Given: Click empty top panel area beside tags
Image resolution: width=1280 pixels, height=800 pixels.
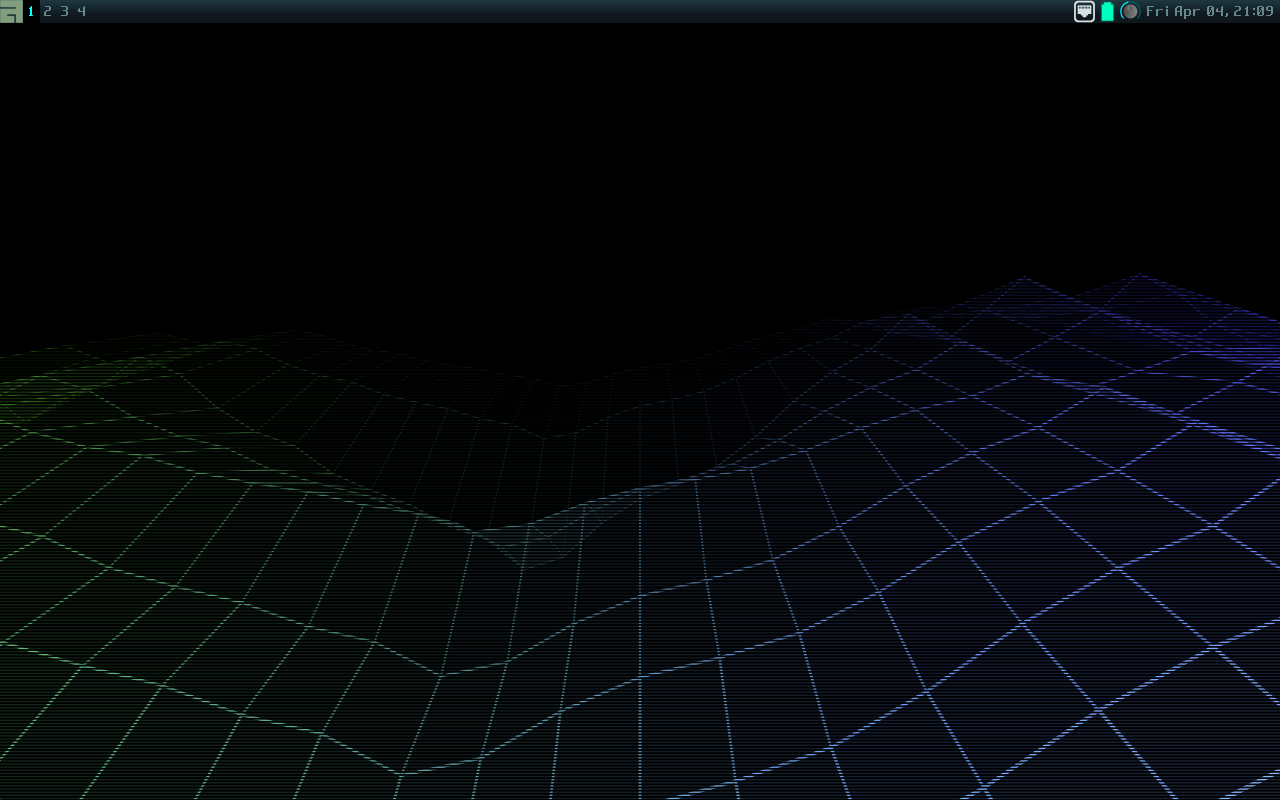Looking at the screenshot, I should point(500,11).
